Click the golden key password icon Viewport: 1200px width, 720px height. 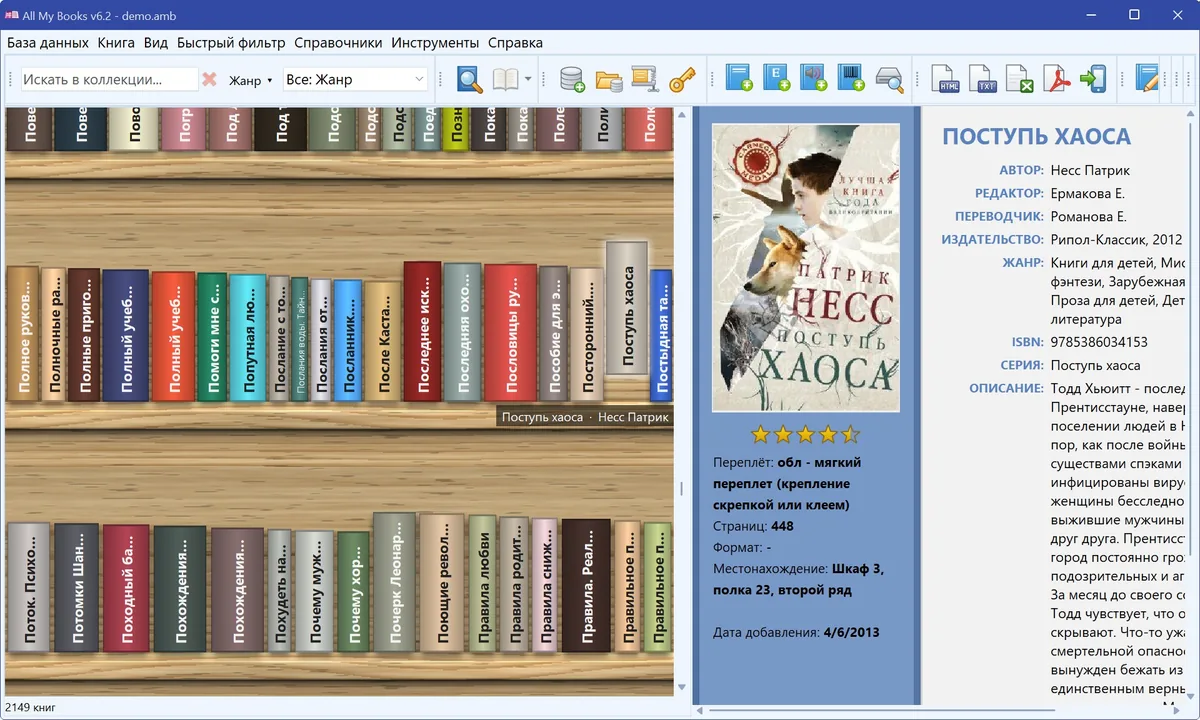682,79
